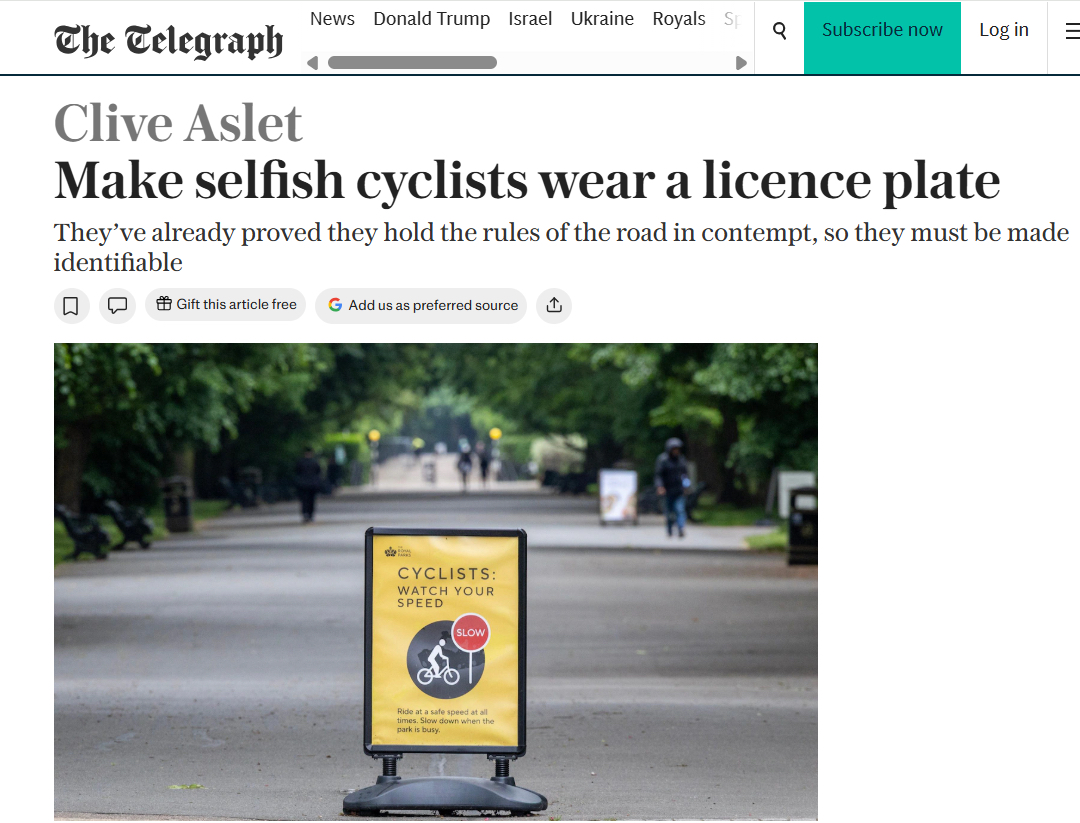This screenshot has height=823, width=1080.
Task: Open the hamburger menu icon
Action: pos(1071,31)
